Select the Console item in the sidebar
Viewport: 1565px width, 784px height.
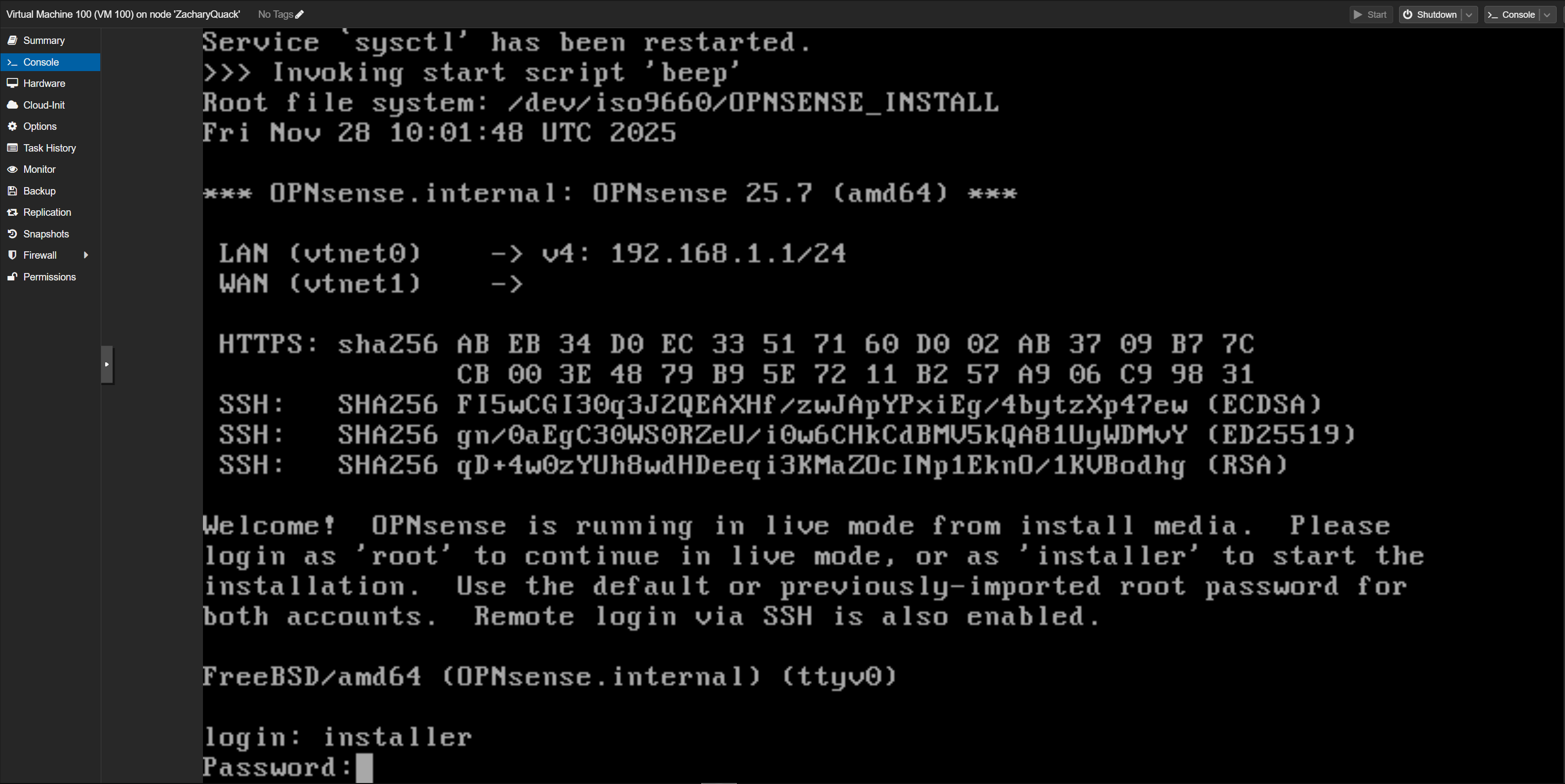pos(40,62)
